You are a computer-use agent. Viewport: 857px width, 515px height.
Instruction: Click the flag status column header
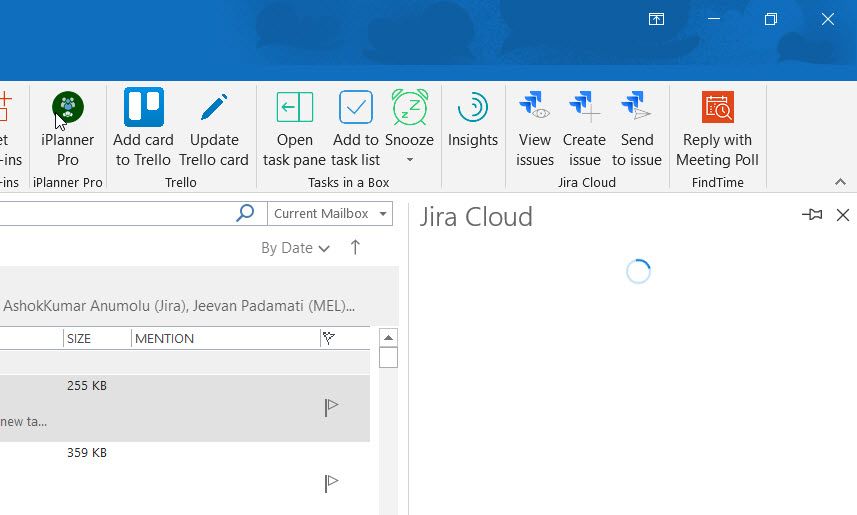point(328,338)
